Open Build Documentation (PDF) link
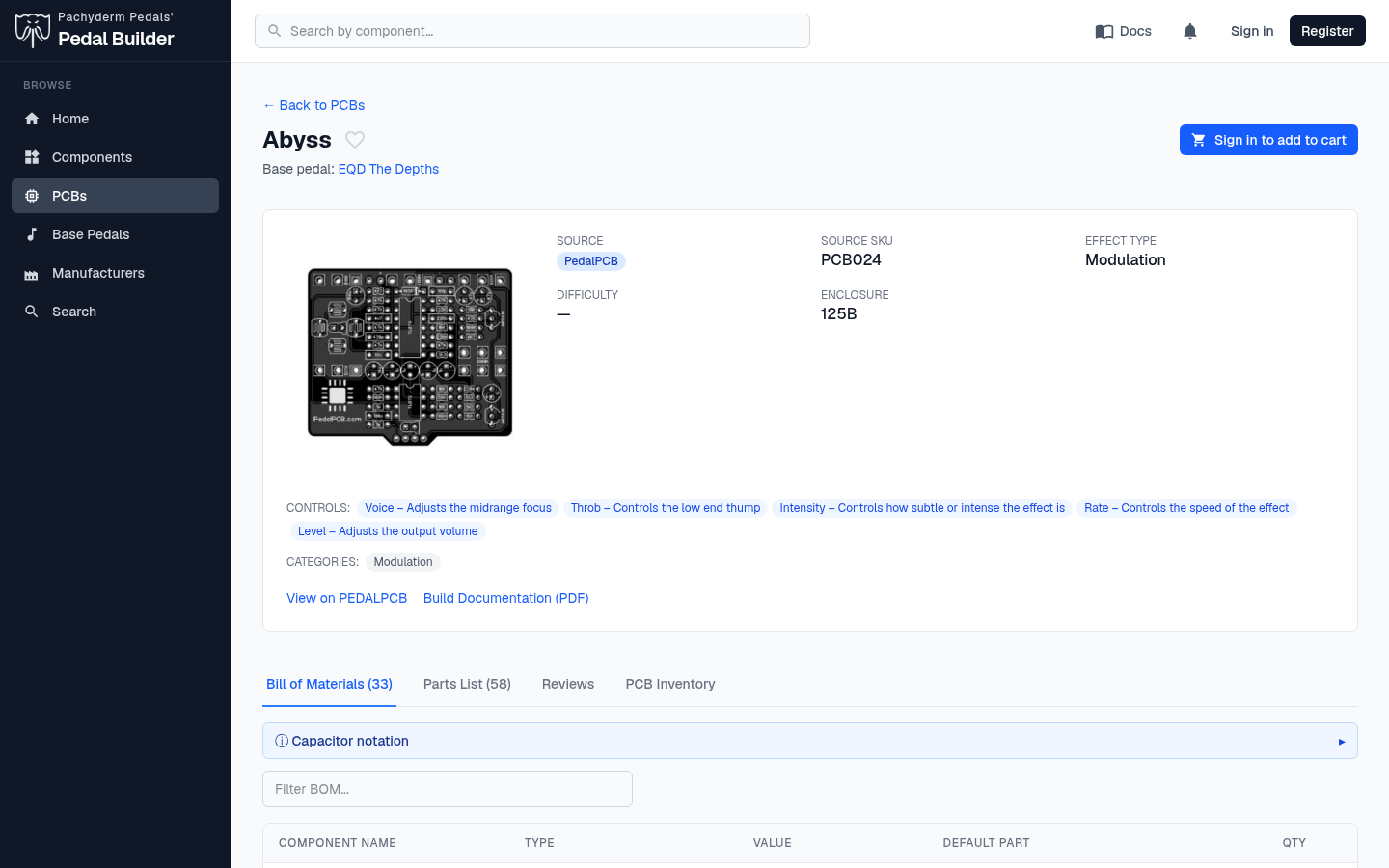Image resolution: width=1389 pixels, height=868 pixels. (x=505, y=598)
